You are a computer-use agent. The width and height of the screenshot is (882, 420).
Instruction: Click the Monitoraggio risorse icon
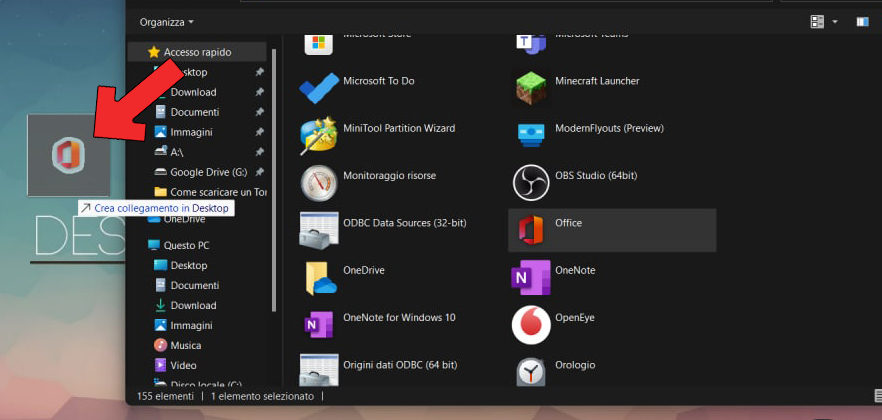(320, 182)
